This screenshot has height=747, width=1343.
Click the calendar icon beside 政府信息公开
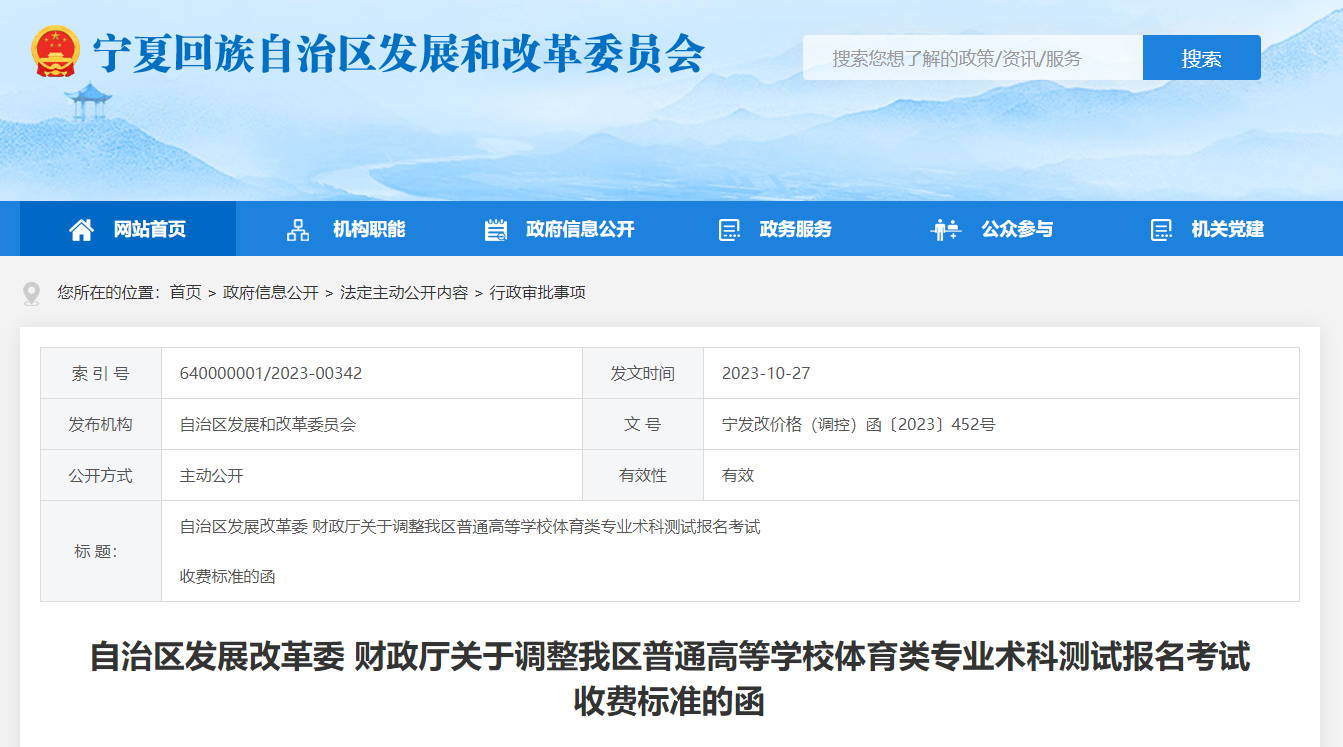pos(496,230)
